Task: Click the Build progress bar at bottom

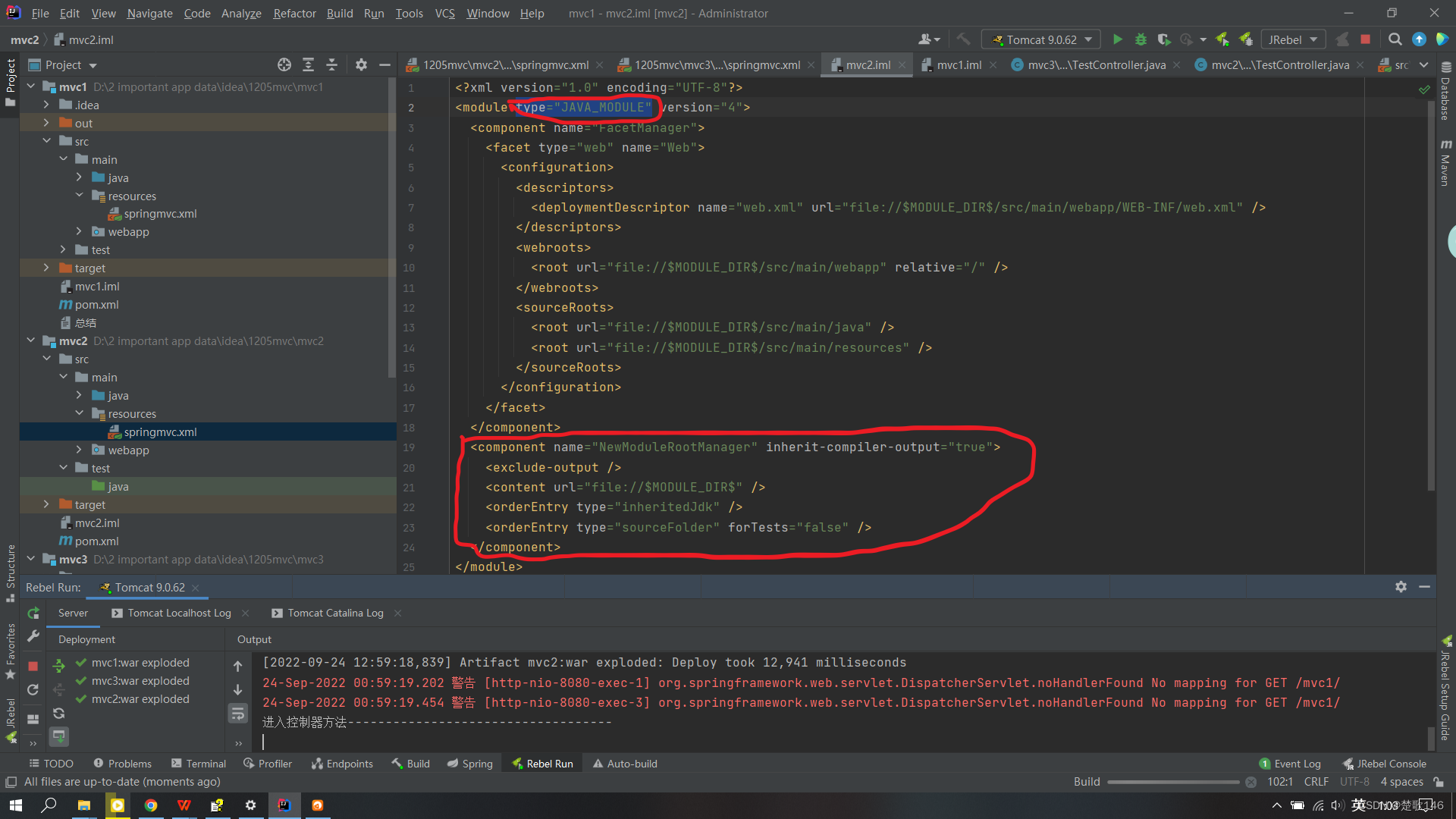Action: 1174,781
